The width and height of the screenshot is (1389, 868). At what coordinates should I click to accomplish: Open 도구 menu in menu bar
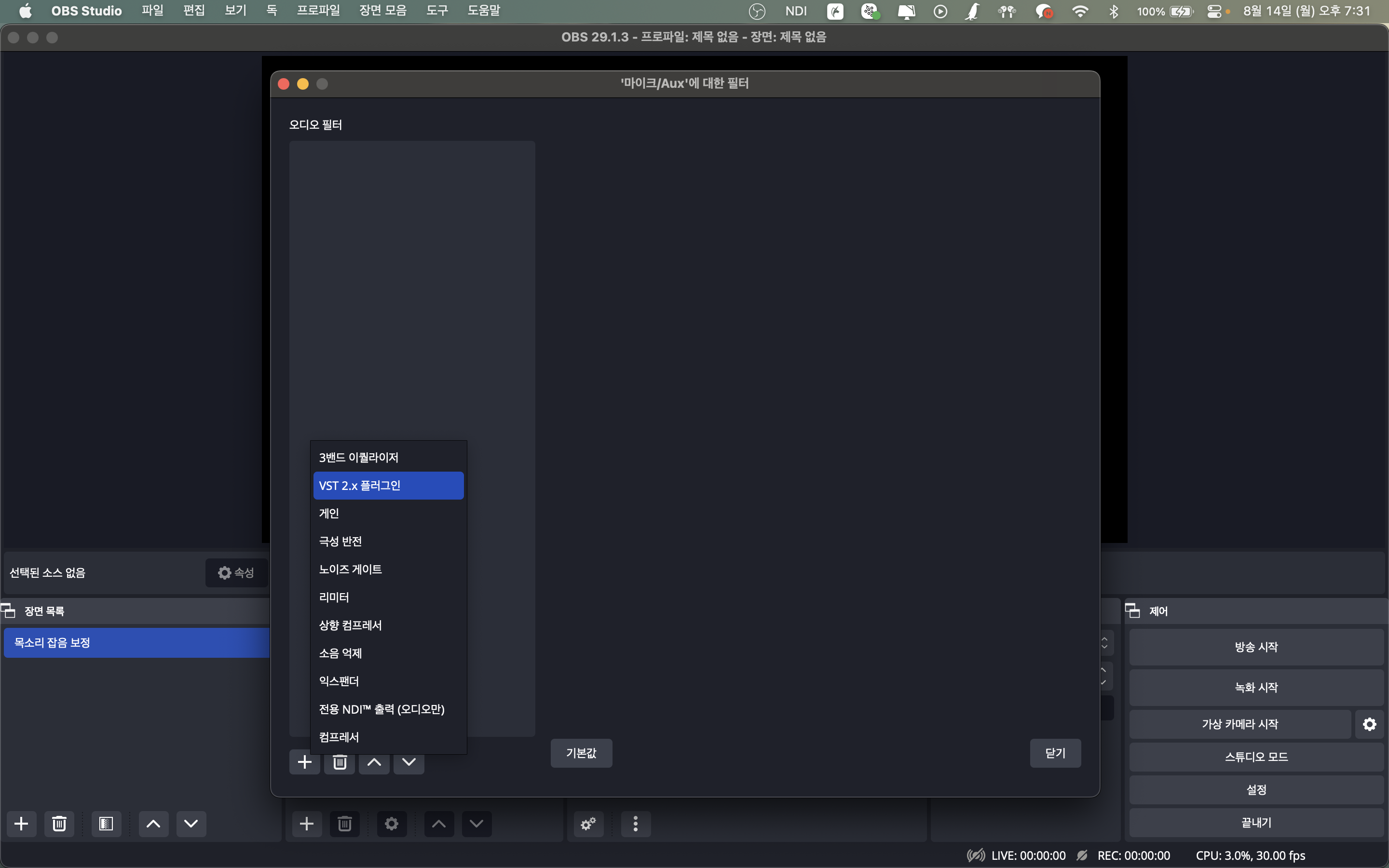click(x=437, y=11)
